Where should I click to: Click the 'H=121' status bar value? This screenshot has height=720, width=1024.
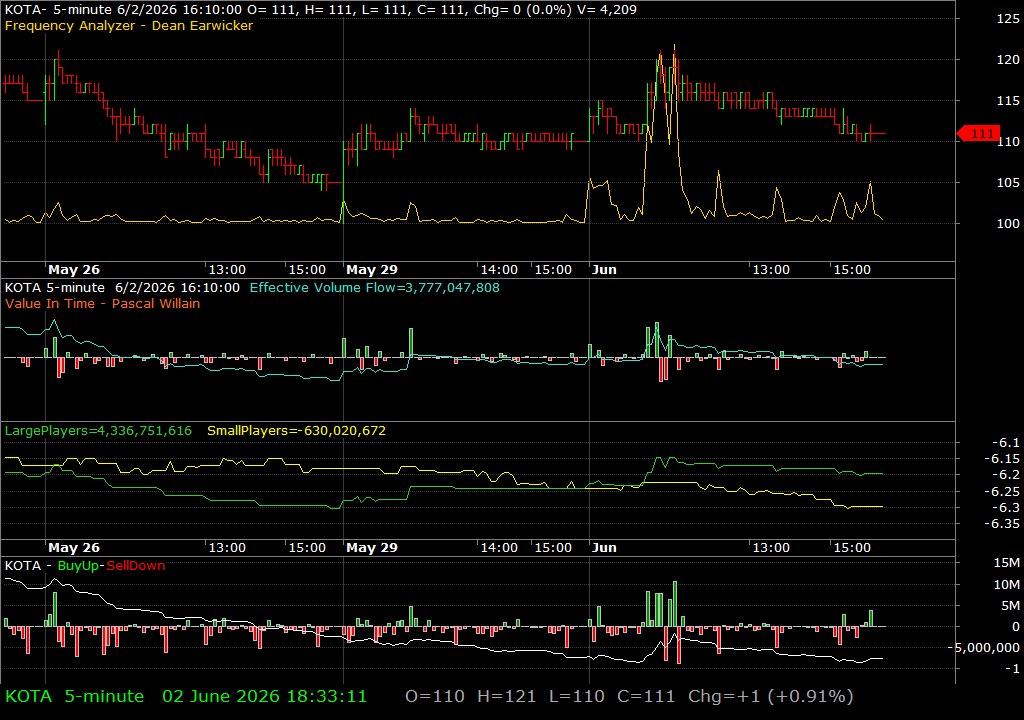507,696
